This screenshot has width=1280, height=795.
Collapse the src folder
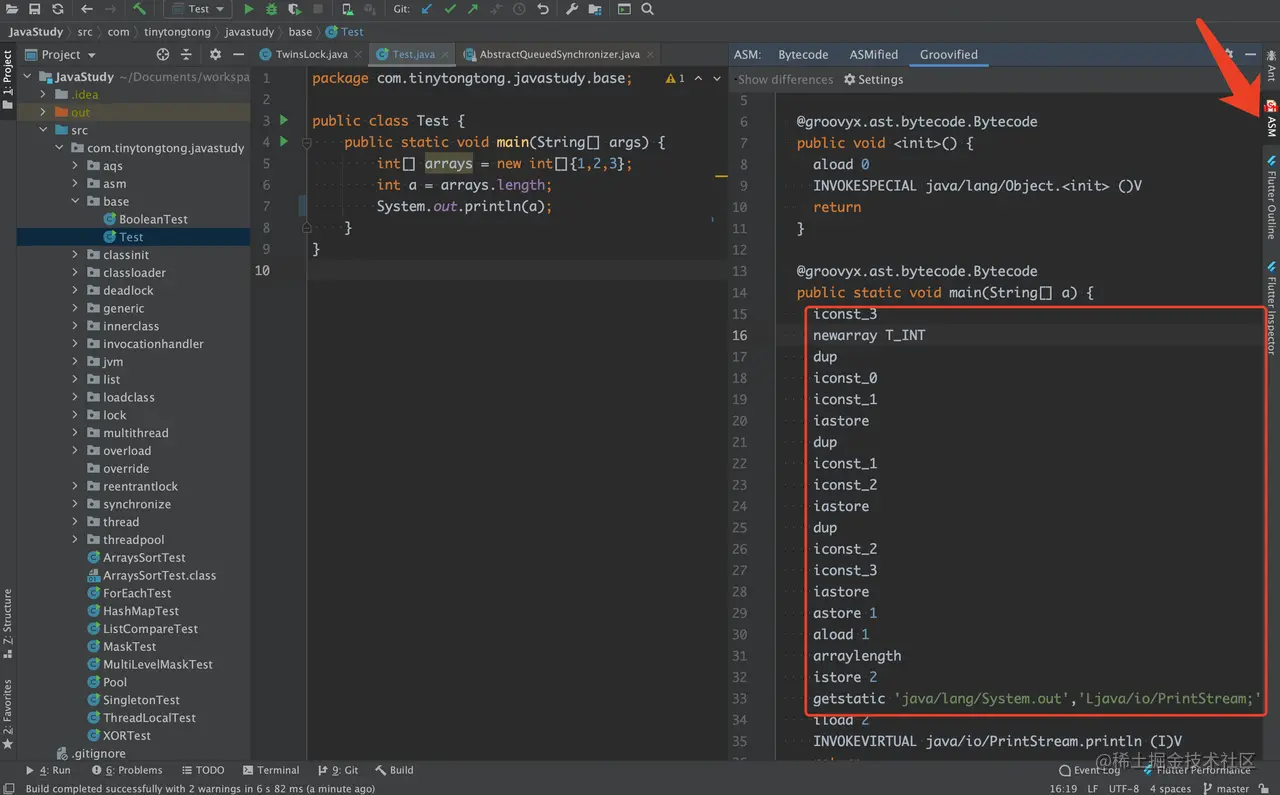(44, 131)
